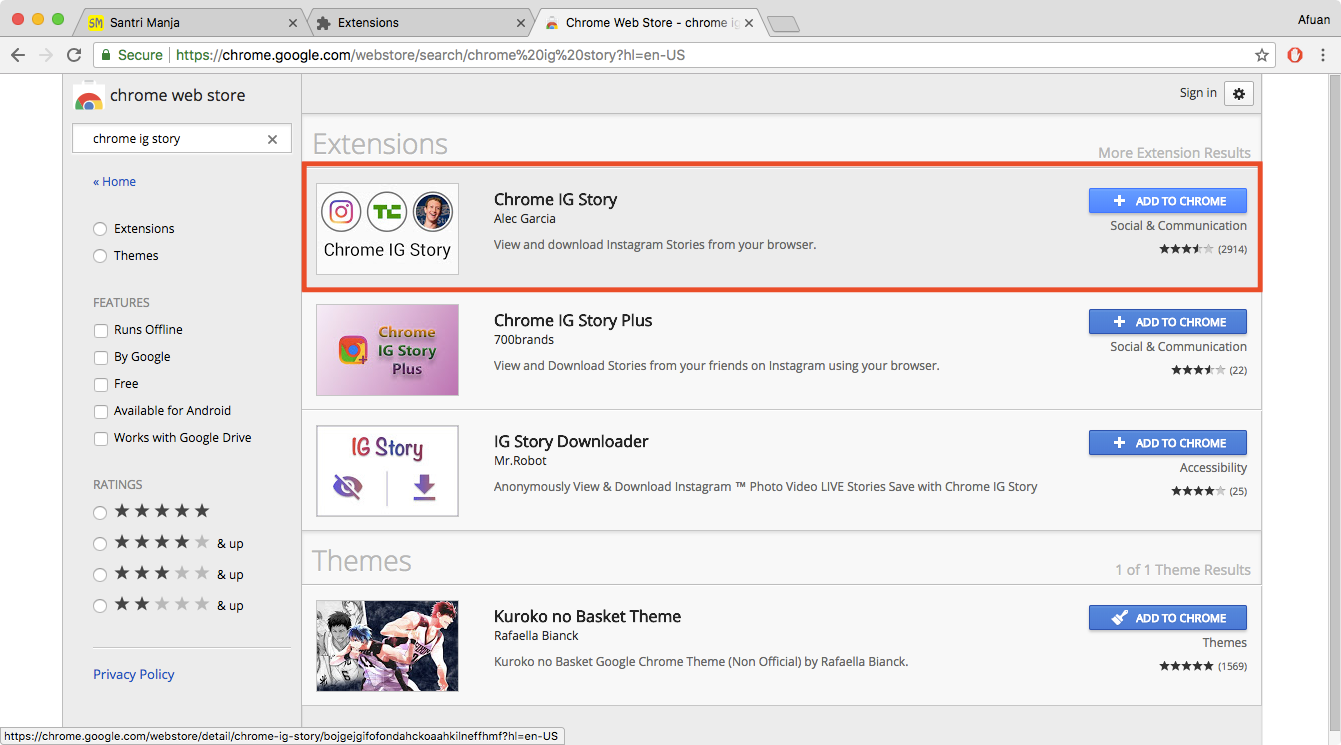The width and height of the screenshot is (1341, 745).
Task: Go back to the previous page
Action: click(x=18, y=55)
